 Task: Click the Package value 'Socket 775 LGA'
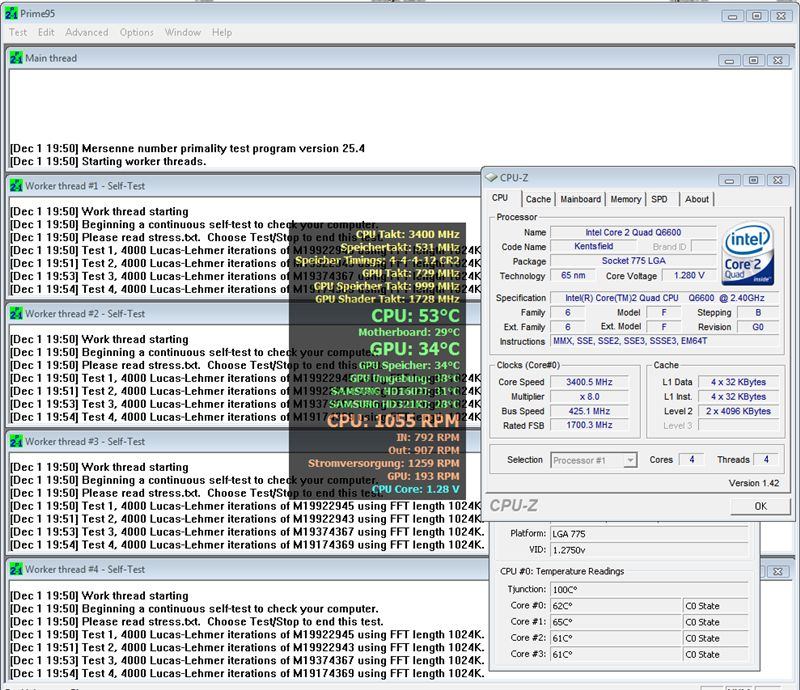click(x=633, y=261)
